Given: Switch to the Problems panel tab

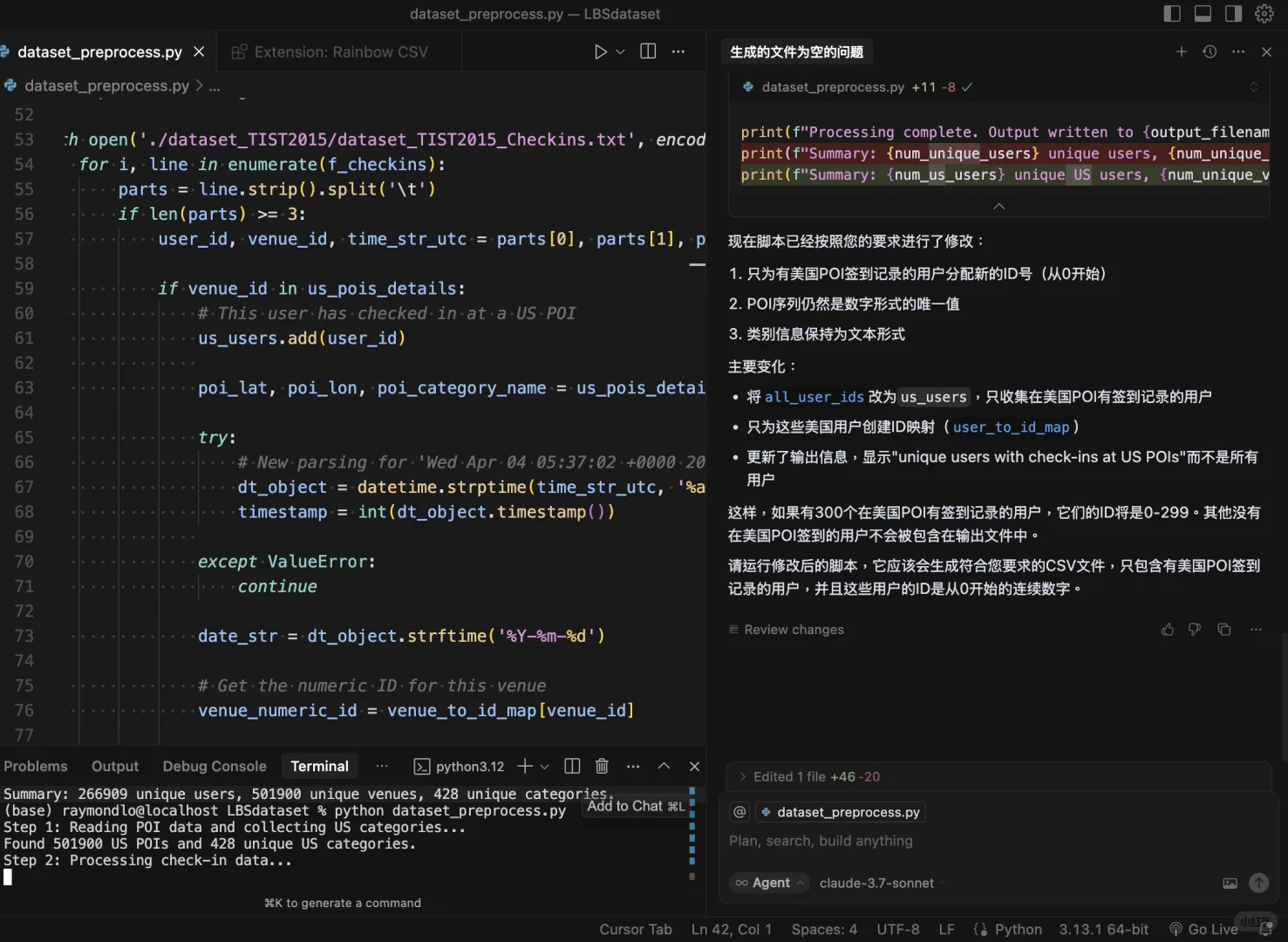Looking at the screenshot, I should point(36,767).
